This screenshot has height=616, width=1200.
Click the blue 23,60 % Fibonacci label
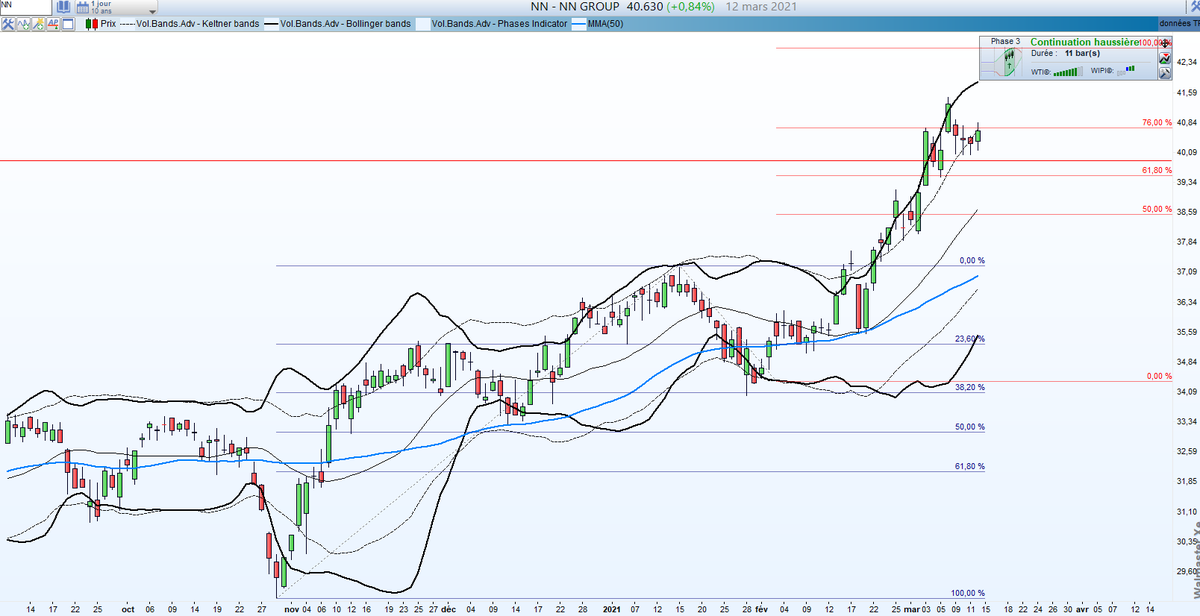click(969, 339)
